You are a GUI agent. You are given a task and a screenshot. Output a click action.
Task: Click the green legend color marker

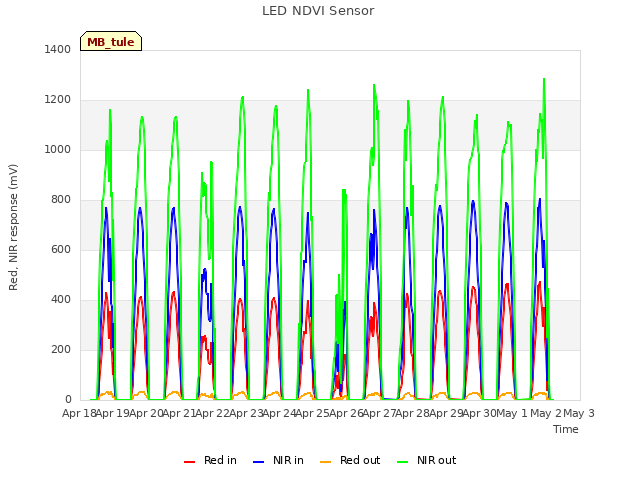click(402, 462)
